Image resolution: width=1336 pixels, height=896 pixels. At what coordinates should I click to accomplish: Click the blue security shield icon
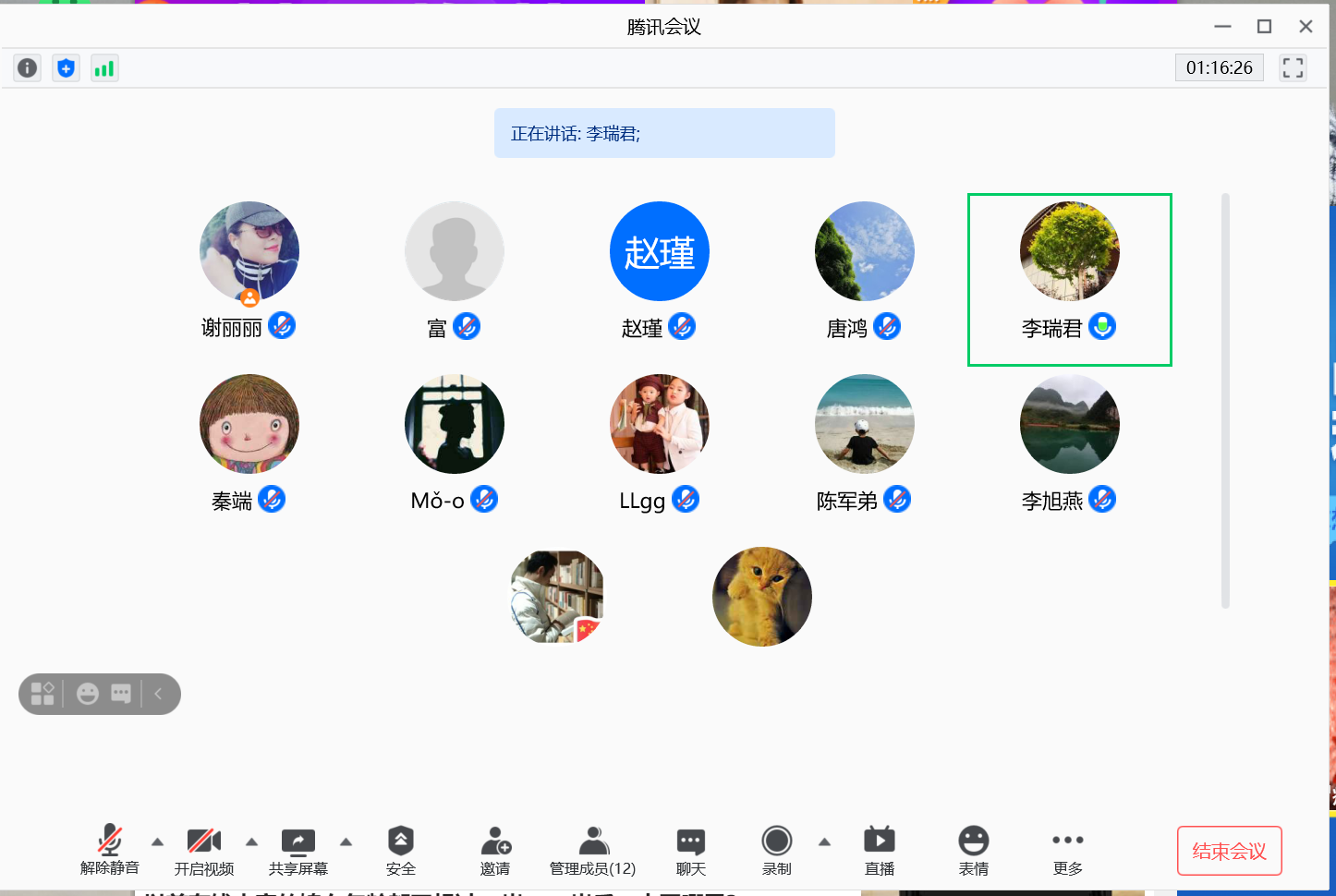[66, 67]
